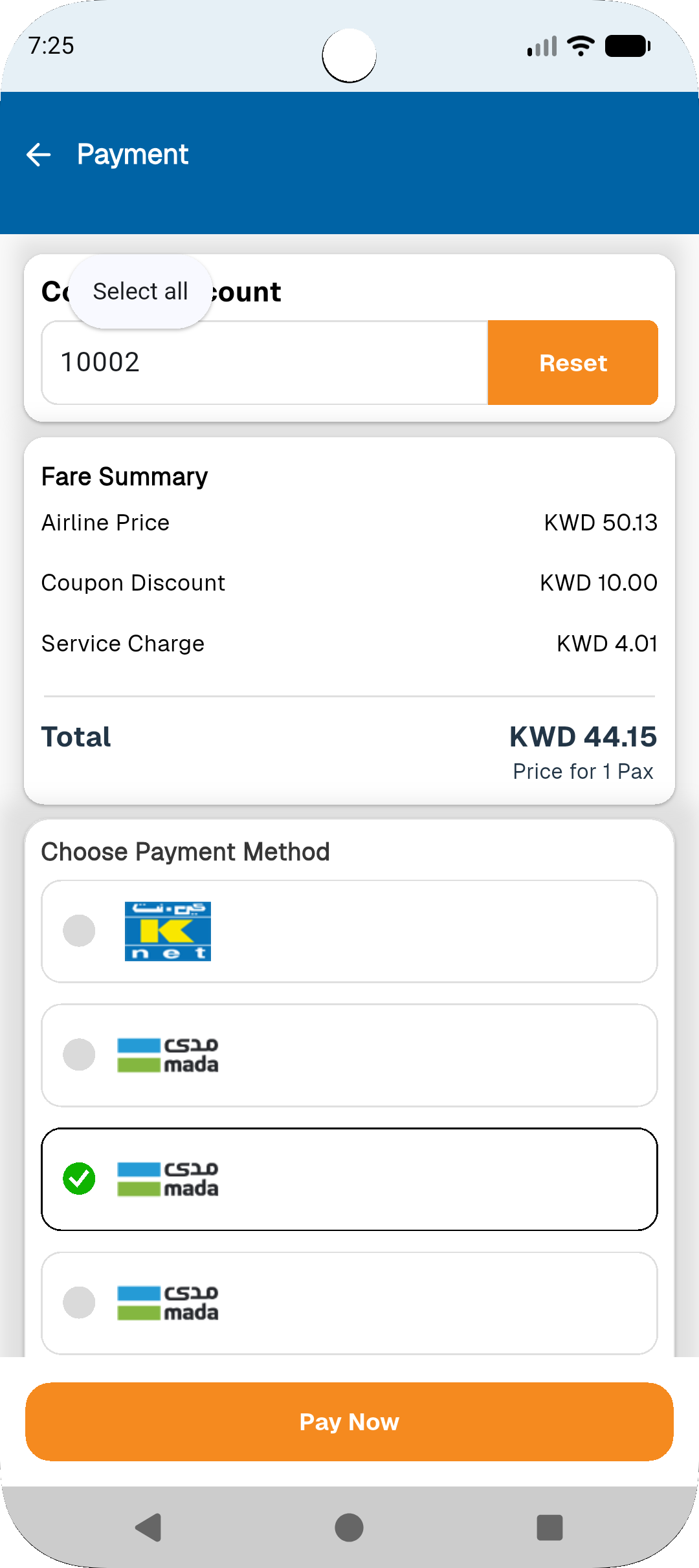This screenshot has height=1568, width=699.
Task: Click the coupon code field containing 10002
Action: click(x=264, y=362)
